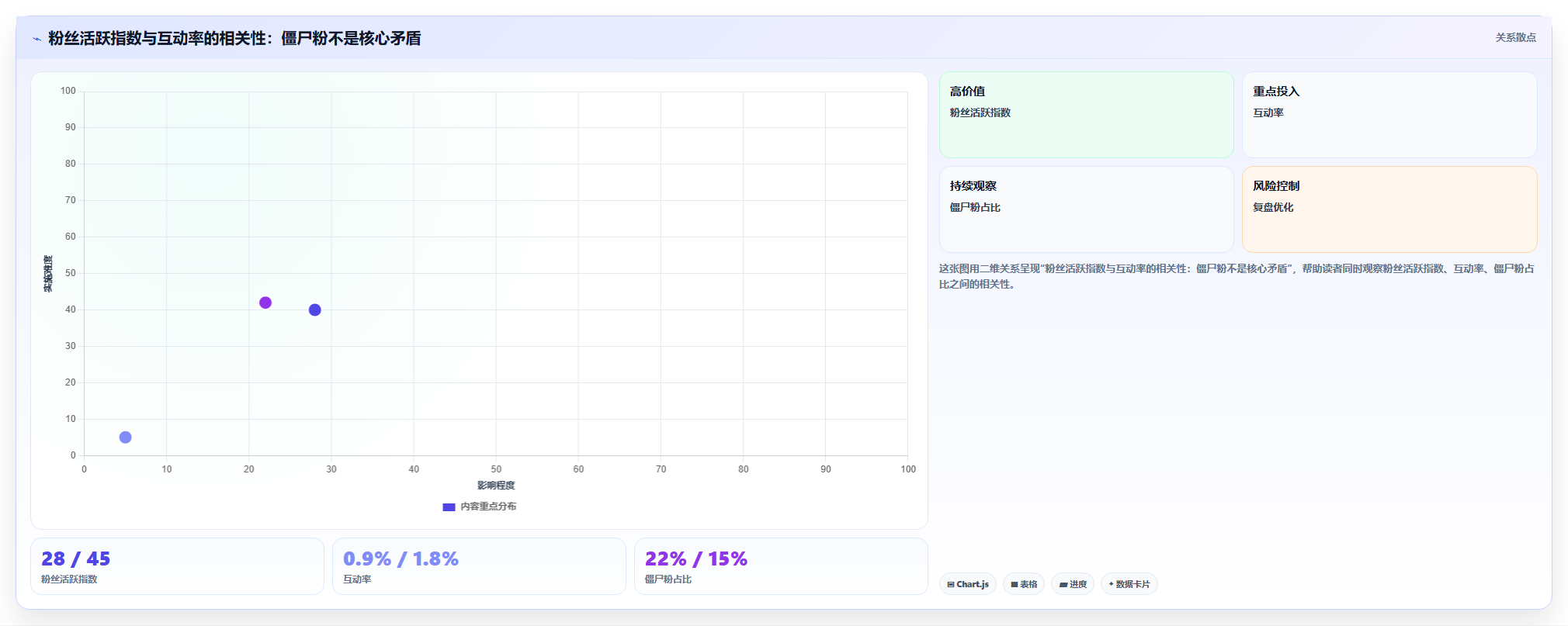Click the card title 粉丝活跃指数与互动率的相关性
The height and width of the screenshot is (626, 1568).
click(x=234, y=39)
